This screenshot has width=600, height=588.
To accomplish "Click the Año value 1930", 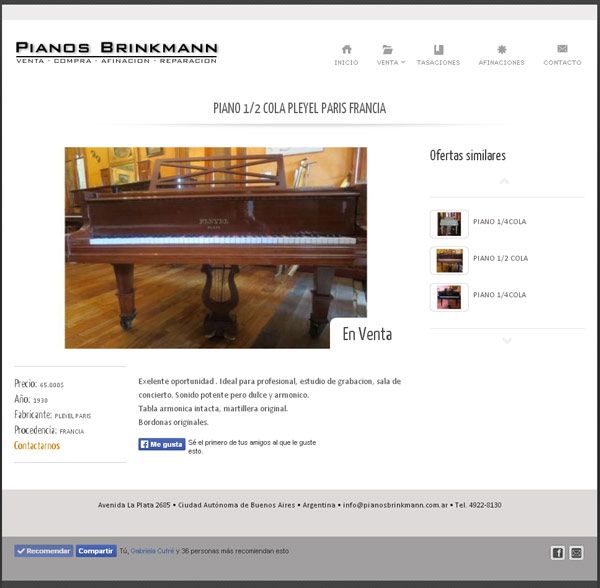I will pos(41,401).
